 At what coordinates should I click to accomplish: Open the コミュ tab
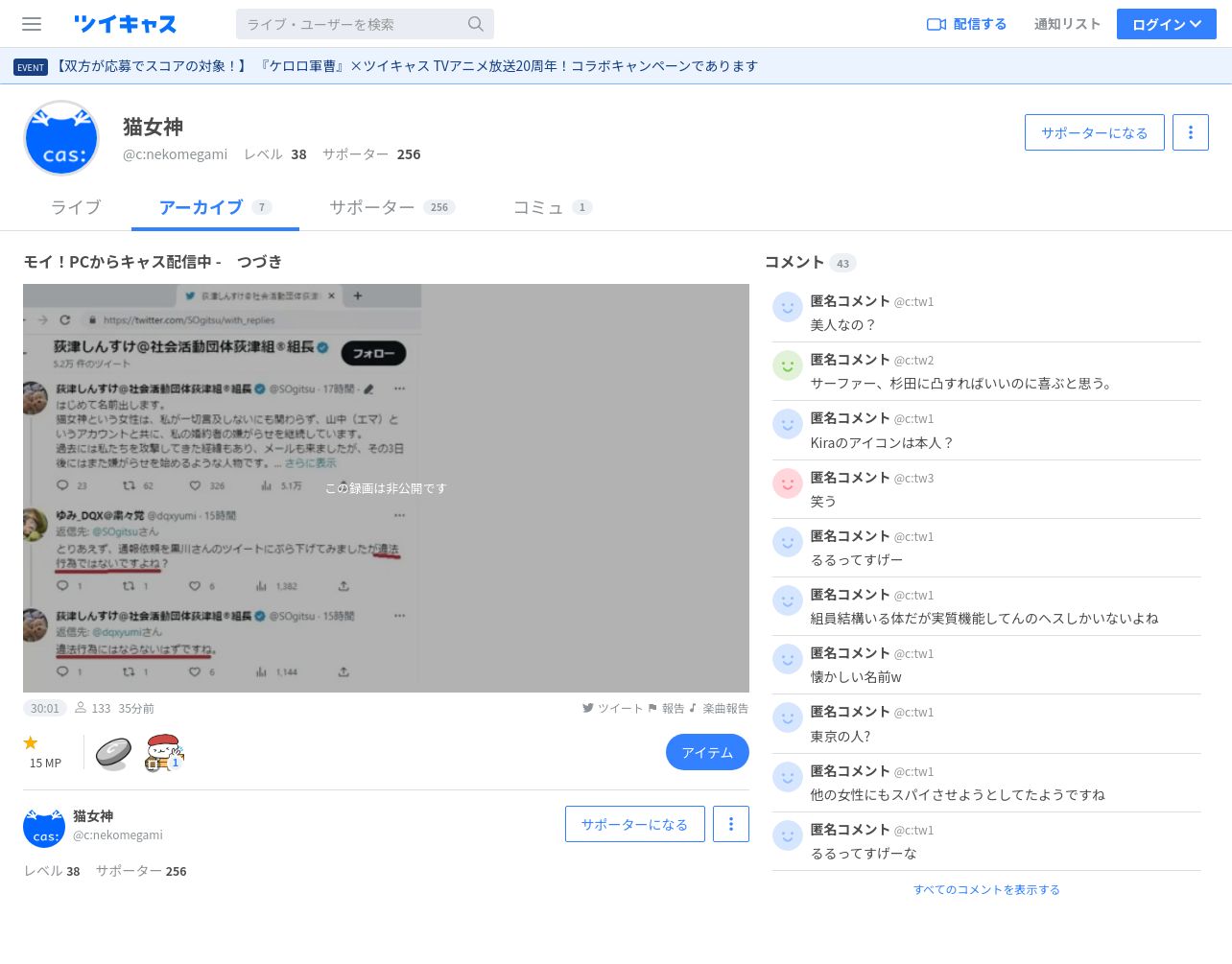coord(553,207)
